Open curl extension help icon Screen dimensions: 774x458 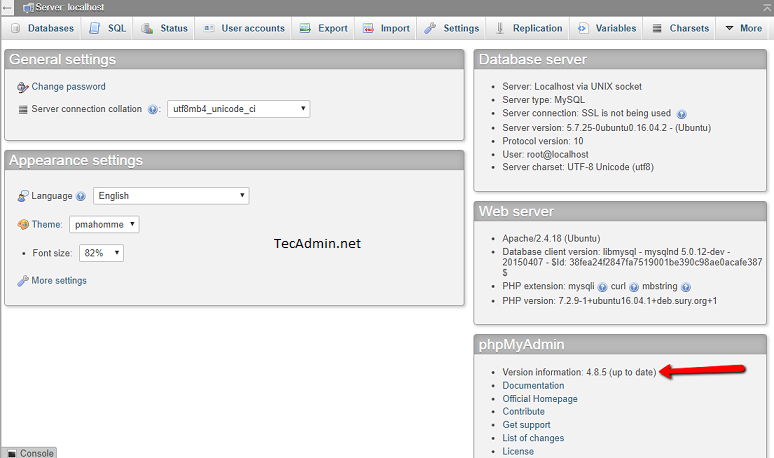tap(634, 287)
